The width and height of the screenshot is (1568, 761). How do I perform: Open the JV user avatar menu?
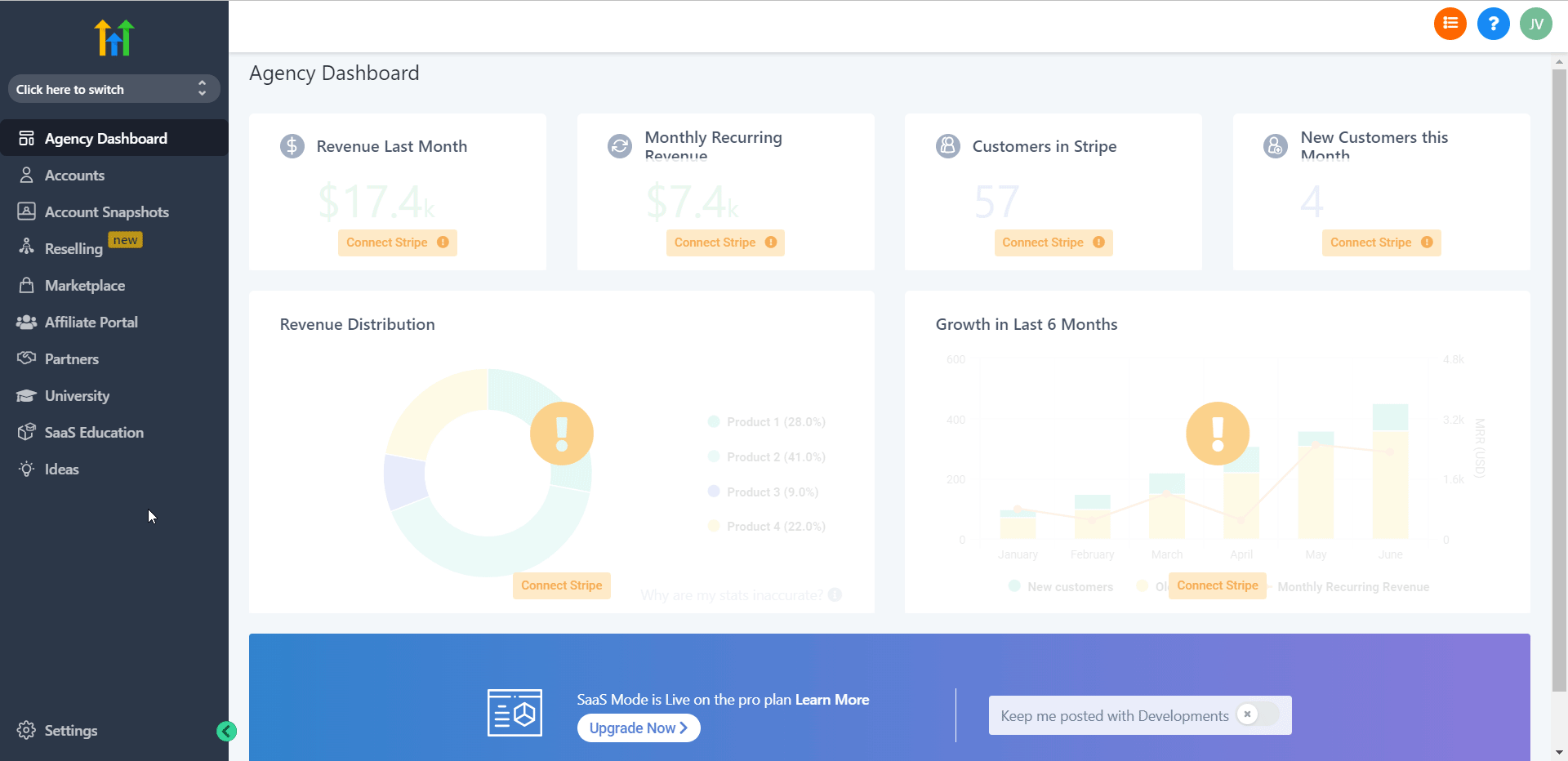click(1535, 24)
